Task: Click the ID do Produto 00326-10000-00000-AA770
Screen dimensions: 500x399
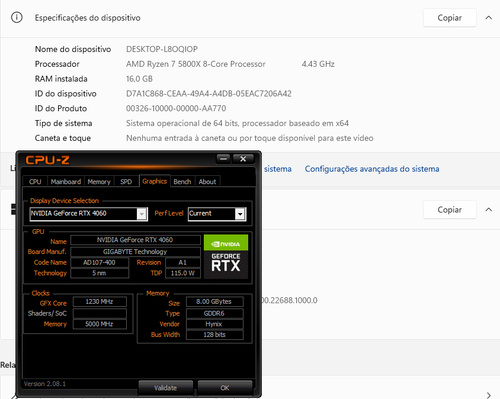Action: coord(176,108)
